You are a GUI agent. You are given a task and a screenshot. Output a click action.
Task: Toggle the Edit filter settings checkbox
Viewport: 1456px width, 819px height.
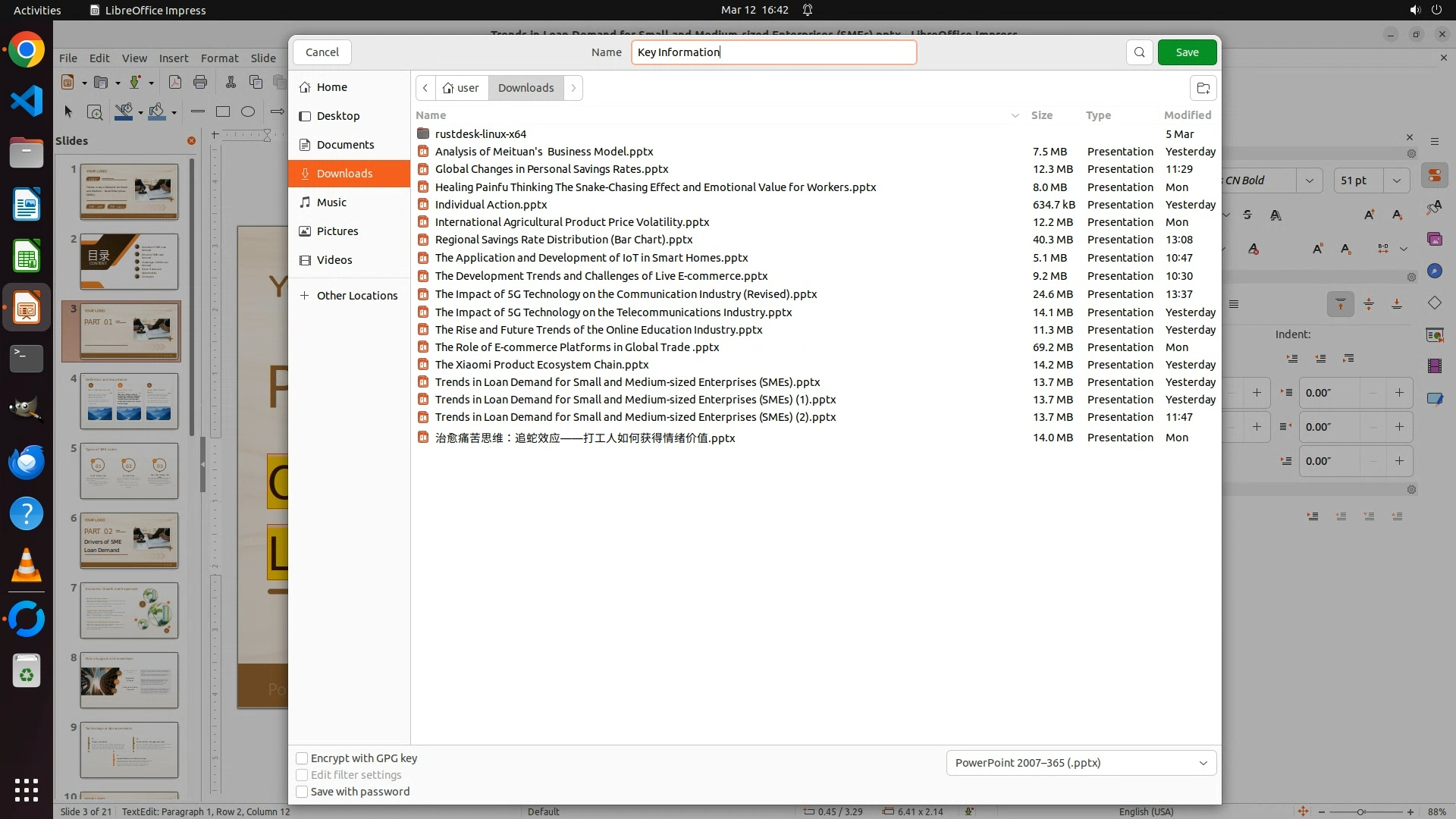[x=302, y=775]
